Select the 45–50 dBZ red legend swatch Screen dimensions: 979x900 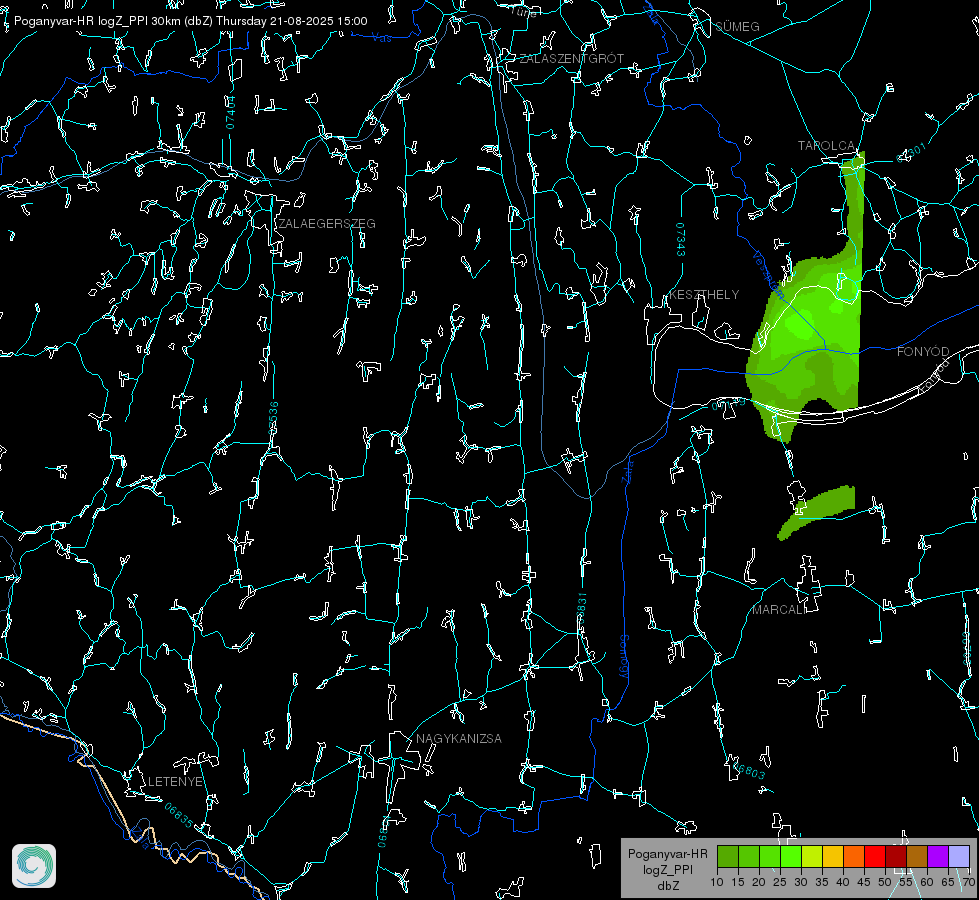875,856
